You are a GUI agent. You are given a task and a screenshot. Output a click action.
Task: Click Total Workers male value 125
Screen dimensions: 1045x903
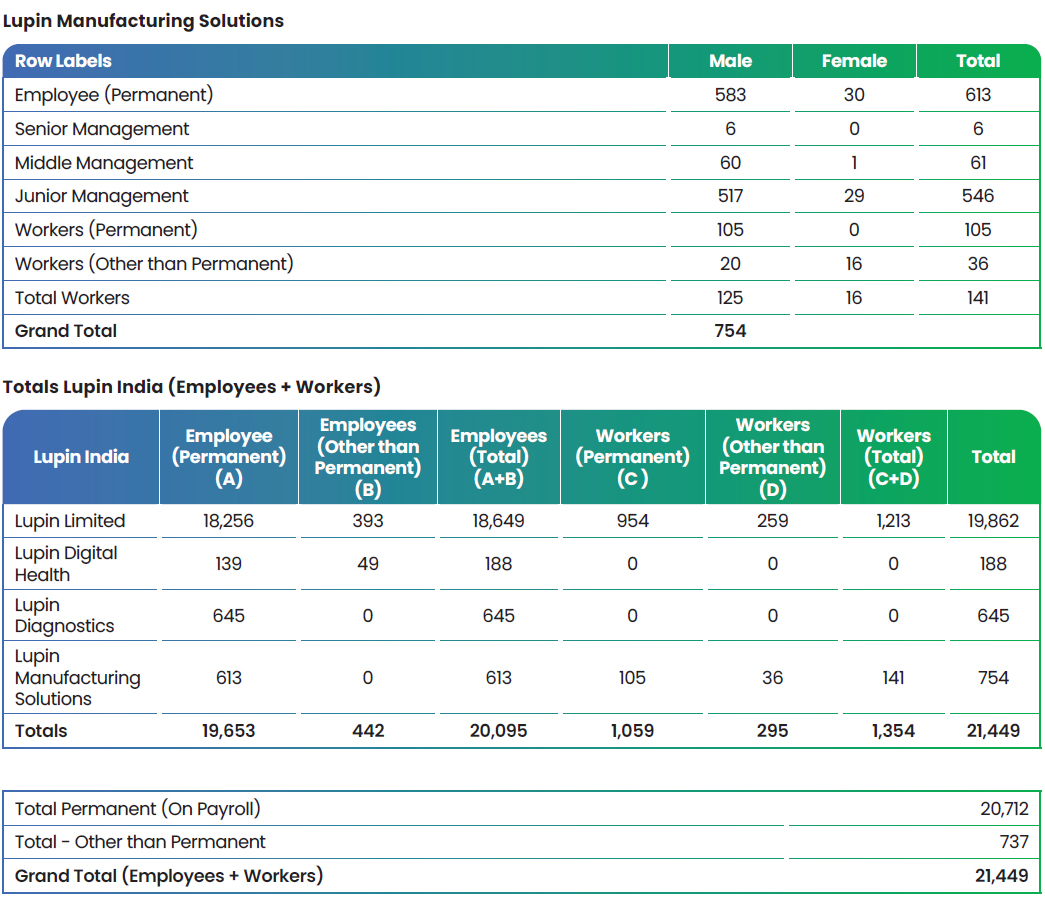pyautogui.click(x=730, y=298)
